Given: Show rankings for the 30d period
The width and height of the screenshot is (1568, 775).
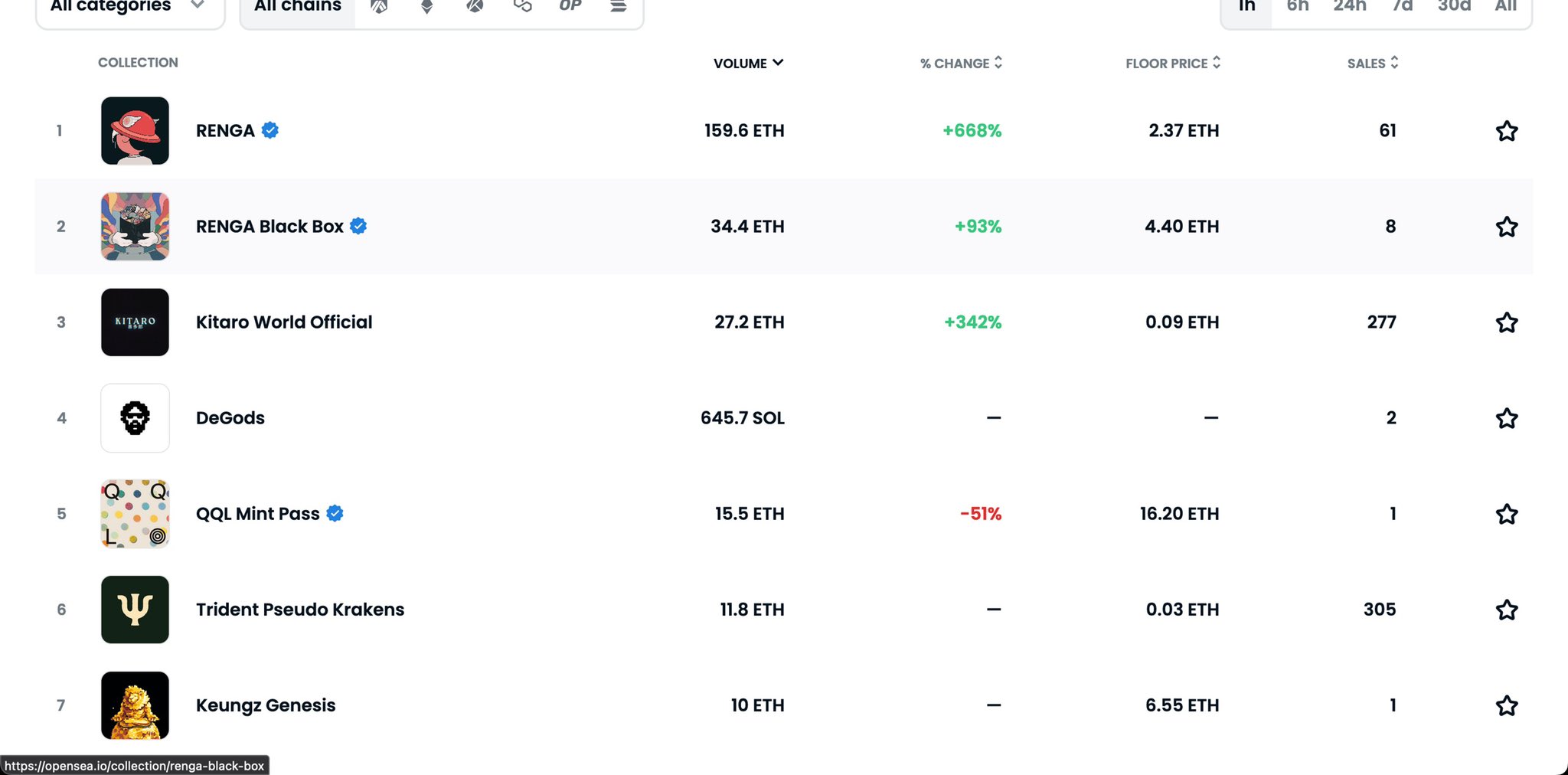Looking at the screenshot, I should point(1455,7).
